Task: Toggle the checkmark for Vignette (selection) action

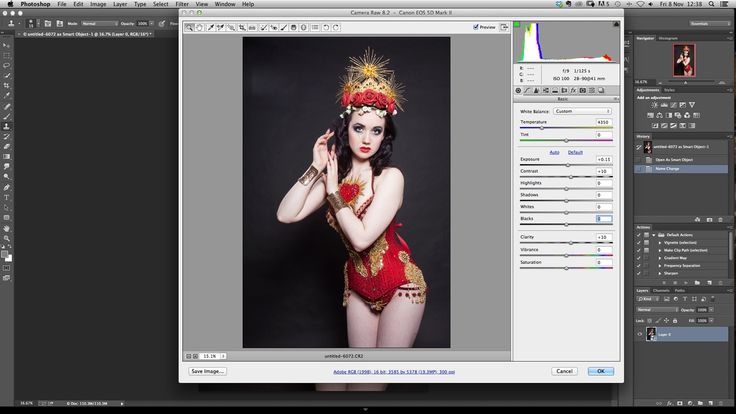Action: tap(640, 242)
